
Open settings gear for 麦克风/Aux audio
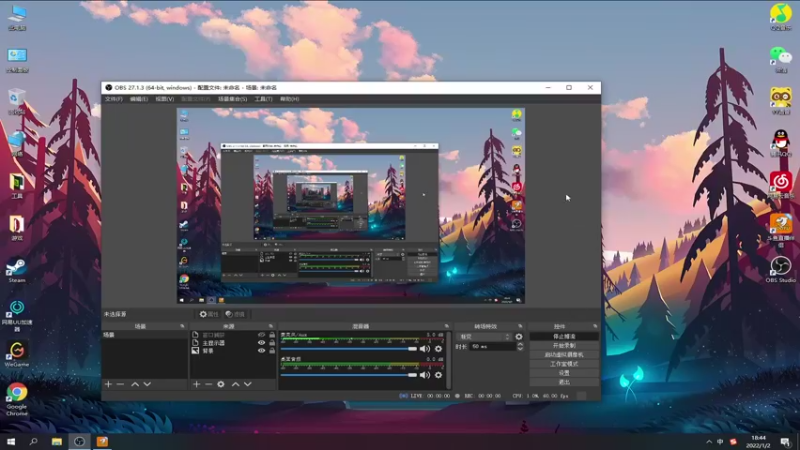[x=438, y=349]
